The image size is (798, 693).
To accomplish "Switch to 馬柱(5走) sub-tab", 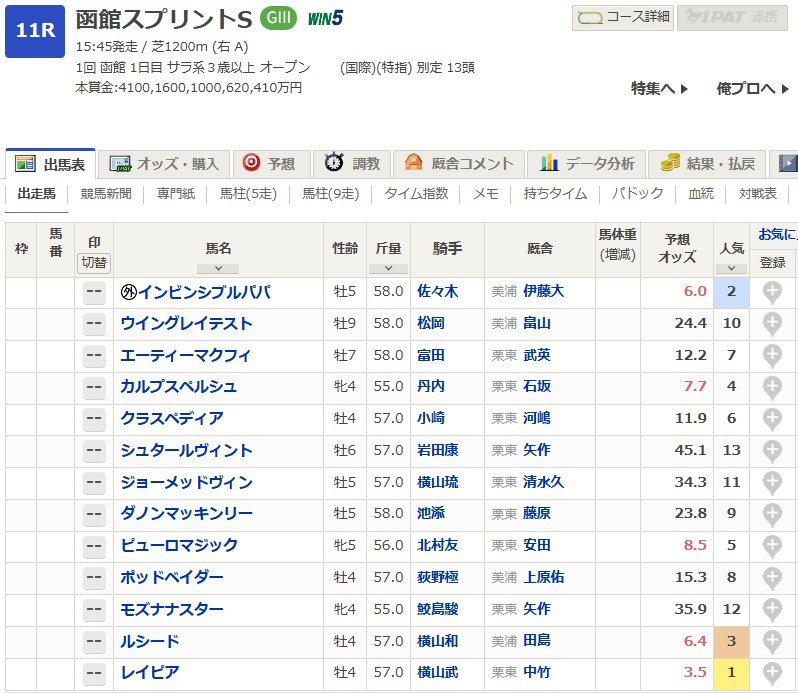I will point(248,194).
